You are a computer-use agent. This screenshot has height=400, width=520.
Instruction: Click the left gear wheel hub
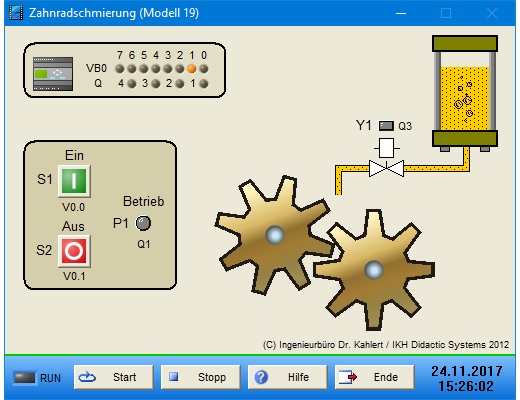(275, 235)
